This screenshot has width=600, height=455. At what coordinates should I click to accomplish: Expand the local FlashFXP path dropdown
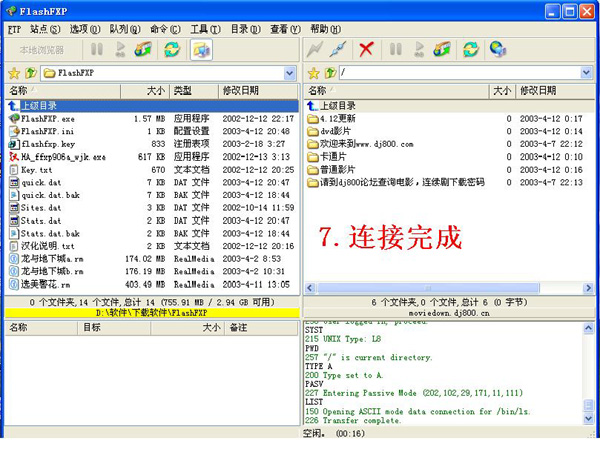[290, 73]
